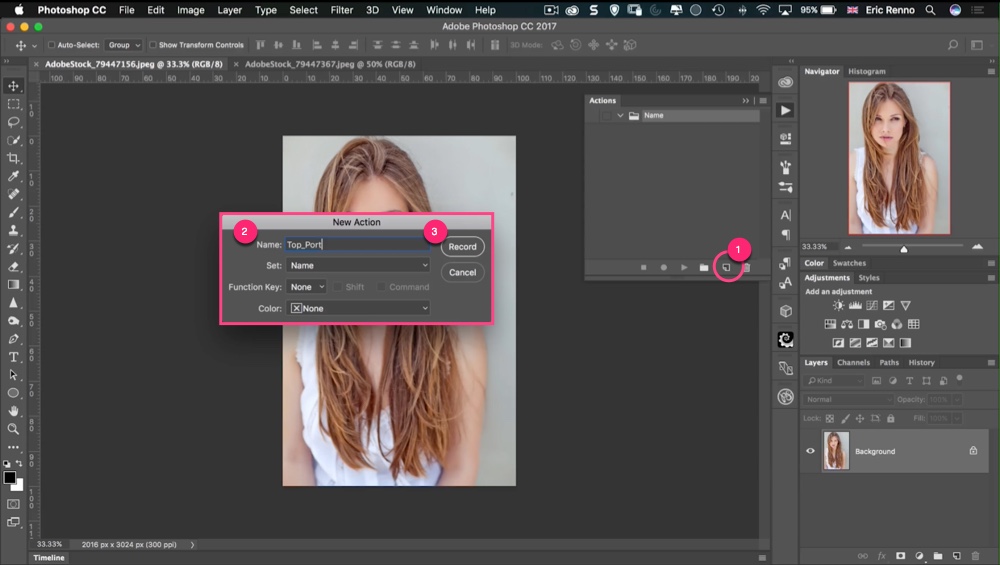Click the action Name text field
This screenshot has height=565, width=1000.
point(356,244)
